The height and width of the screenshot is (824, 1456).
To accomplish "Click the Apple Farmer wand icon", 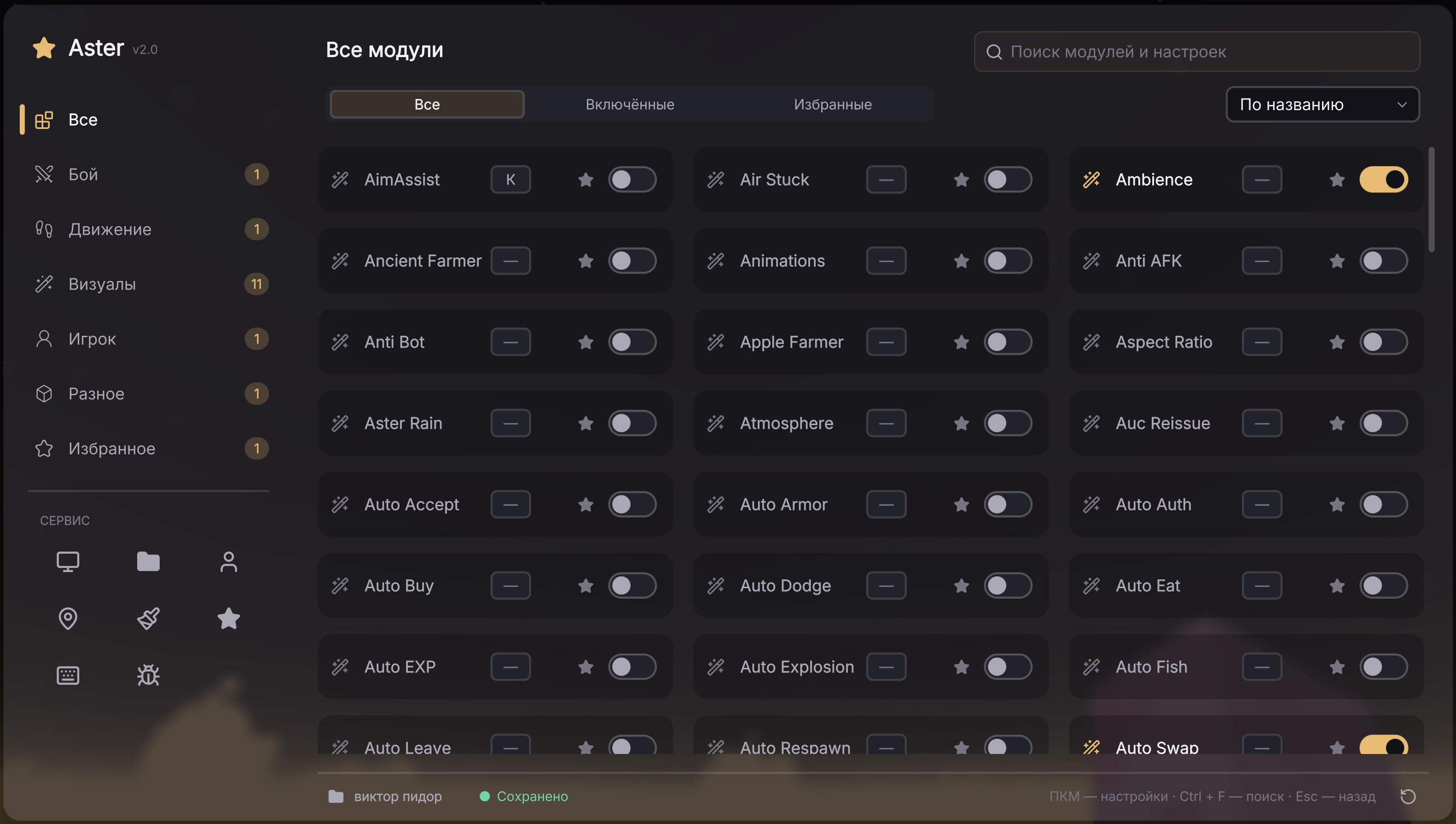I will coord(716,342).
